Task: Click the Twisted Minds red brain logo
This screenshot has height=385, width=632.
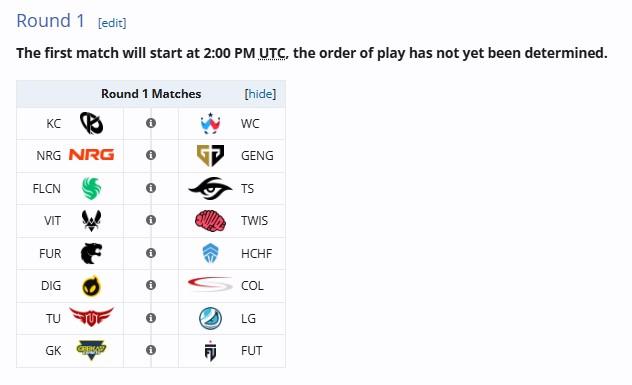Action: pos(210,221)
